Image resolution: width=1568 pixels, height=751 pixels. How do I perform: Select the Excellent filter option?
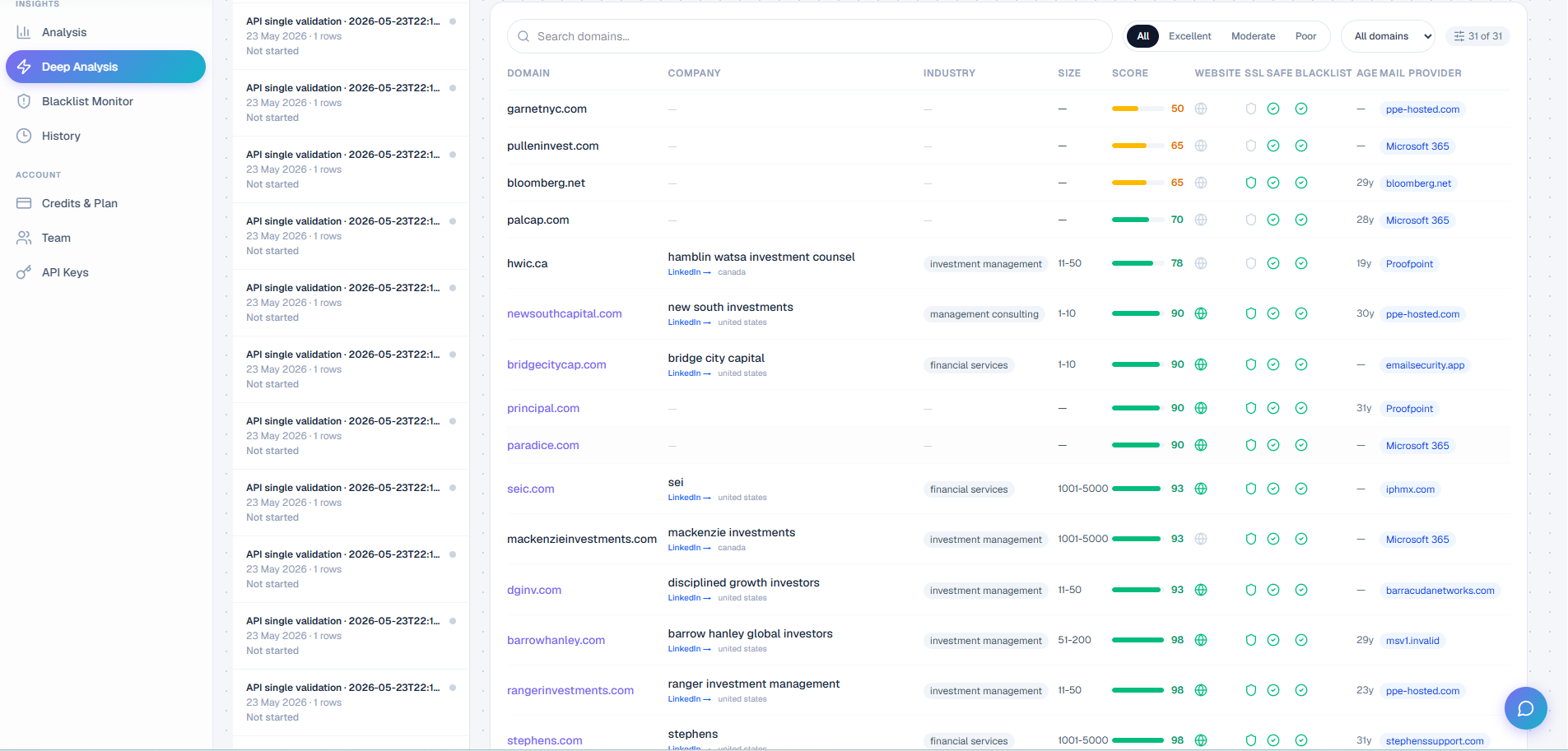[1189, 36]
